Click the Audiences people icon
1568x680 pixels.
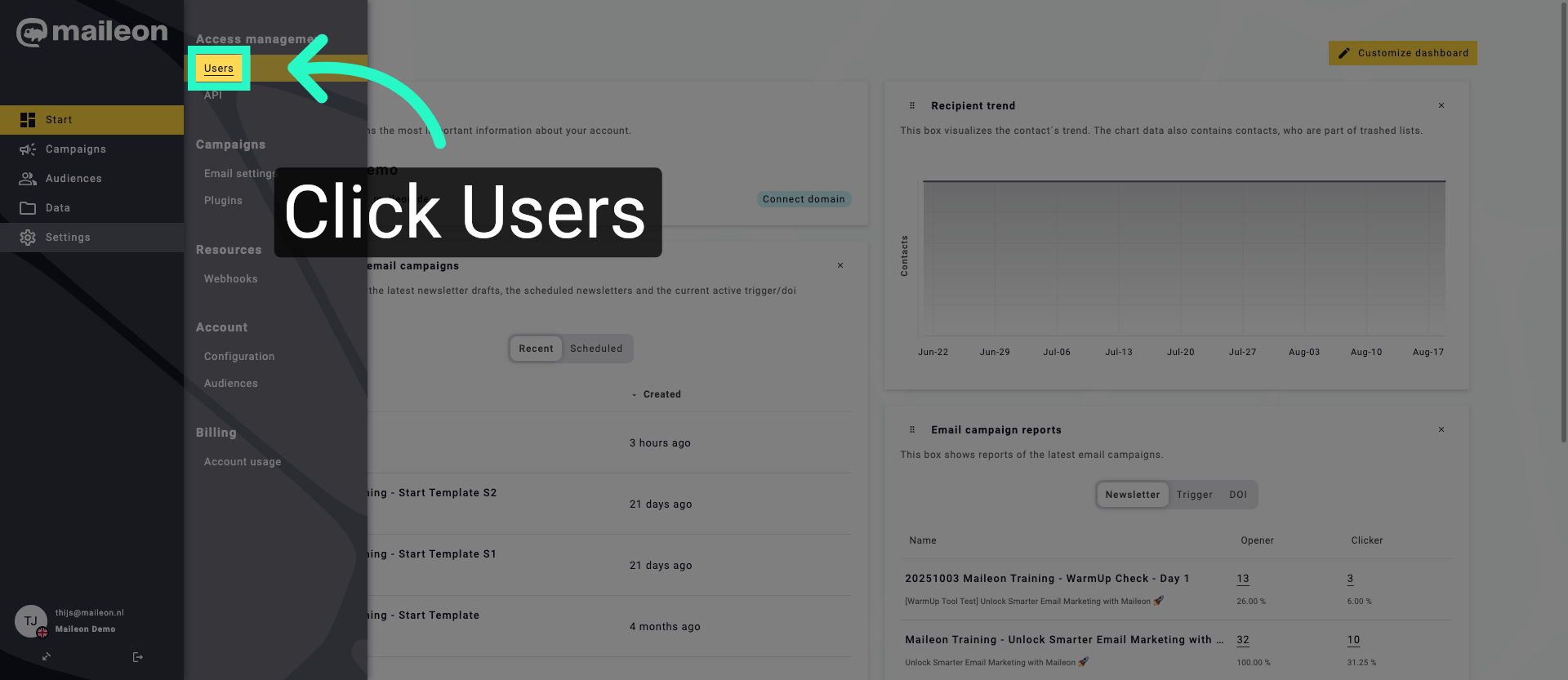(28, 179)
